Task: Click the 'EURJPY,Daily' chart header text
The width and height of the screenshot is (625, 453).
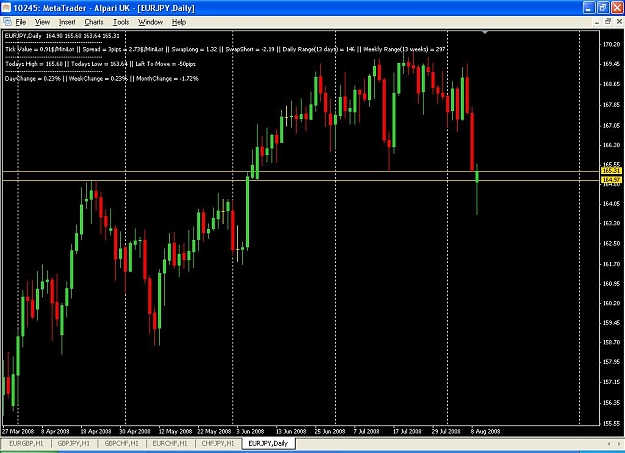Action: tap(23, 36)
